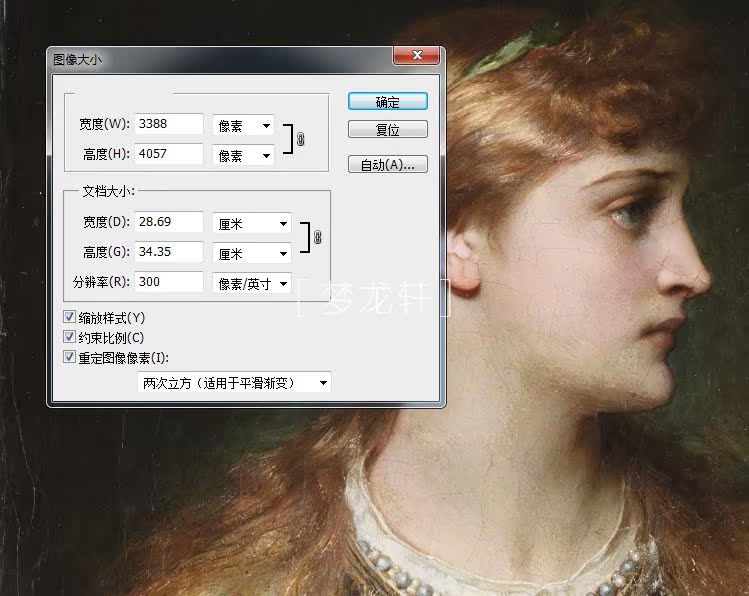The image size is (749, 596).
Task: Click the 确定 button
Action: (387, 101)
